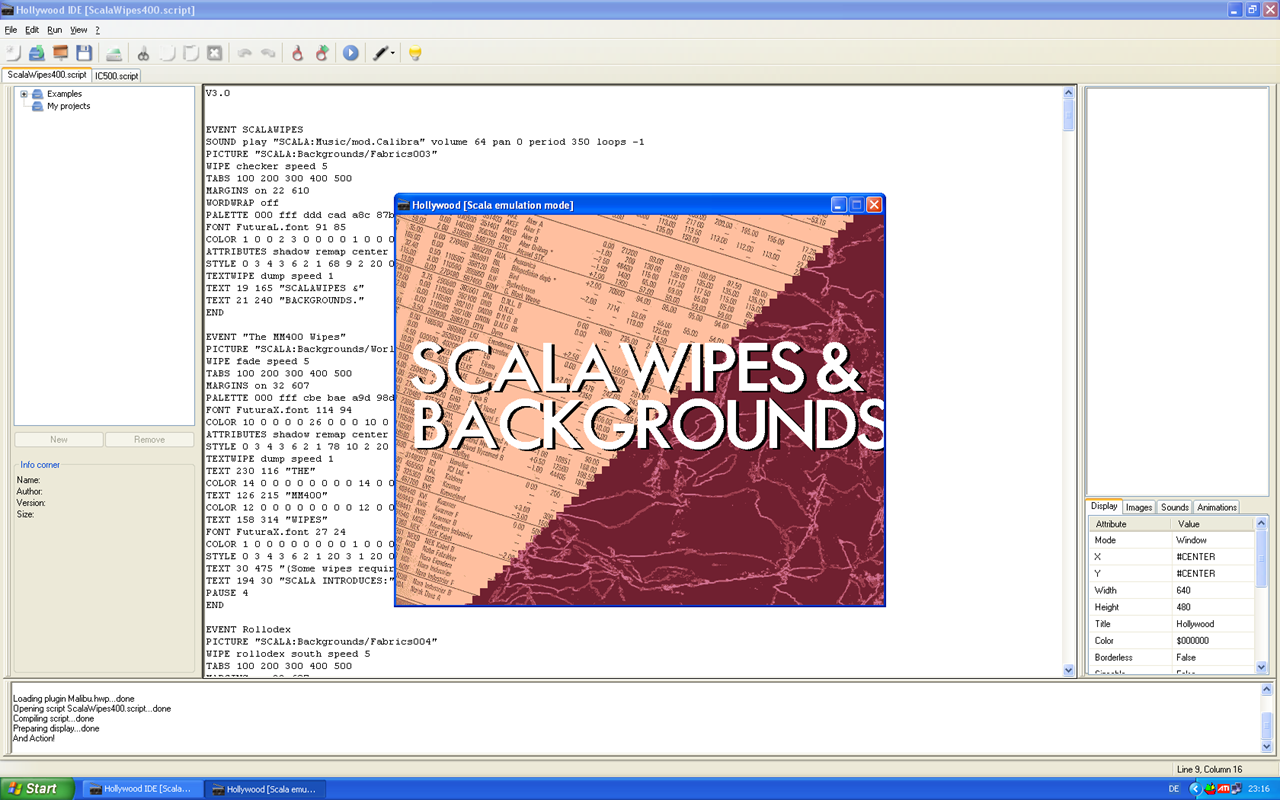Select the Mode value Window cell
Screen dimensions: 1280x800
tap(1213, 540)
